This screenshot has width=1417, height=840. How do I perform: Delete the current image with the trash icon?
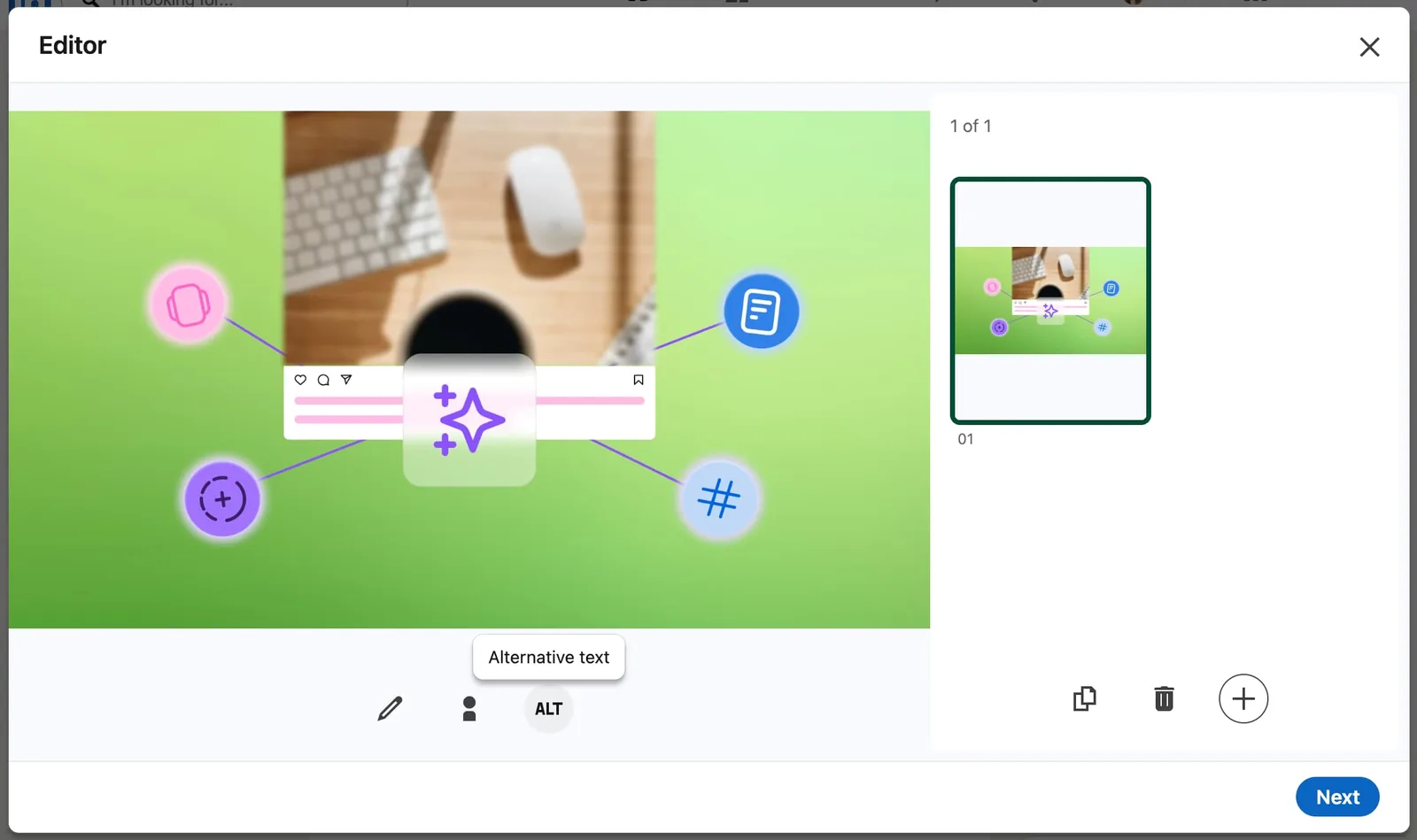click(1164, 698)
